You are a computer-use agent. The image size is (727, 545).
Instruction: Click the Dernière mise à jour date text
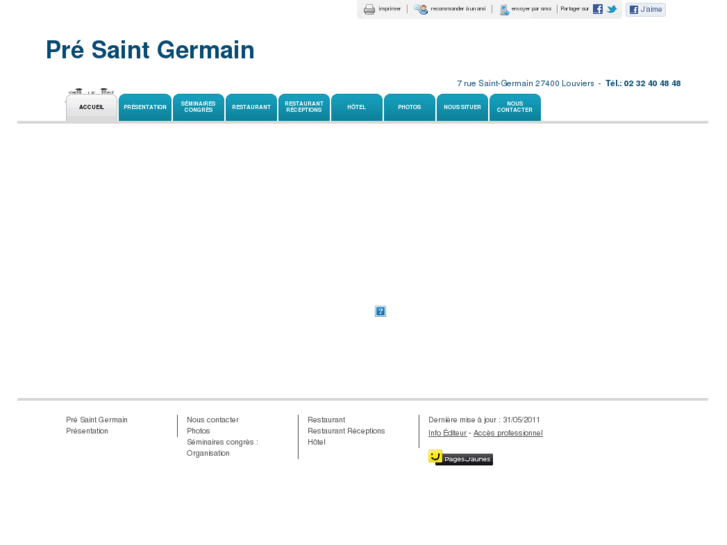point(484,420)
